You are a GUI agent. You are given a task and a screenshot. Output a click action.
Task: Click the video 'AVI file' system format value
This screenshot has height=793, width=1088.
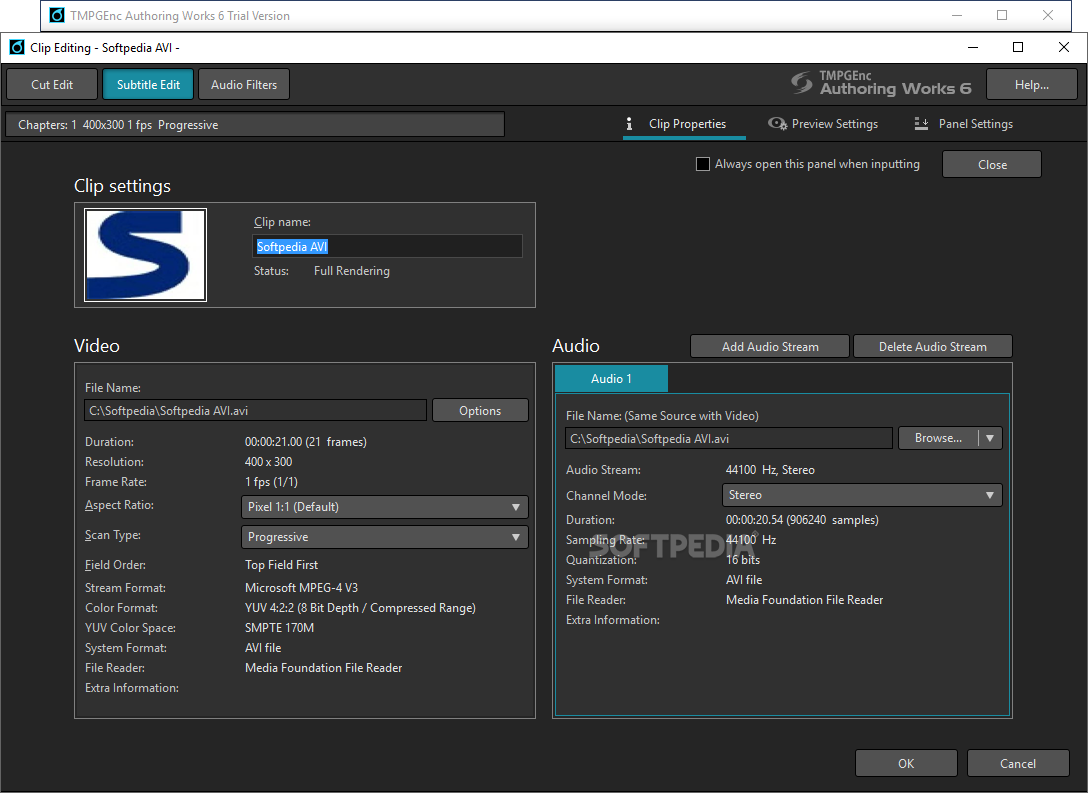pyautogui.click(x=263, y=648)
